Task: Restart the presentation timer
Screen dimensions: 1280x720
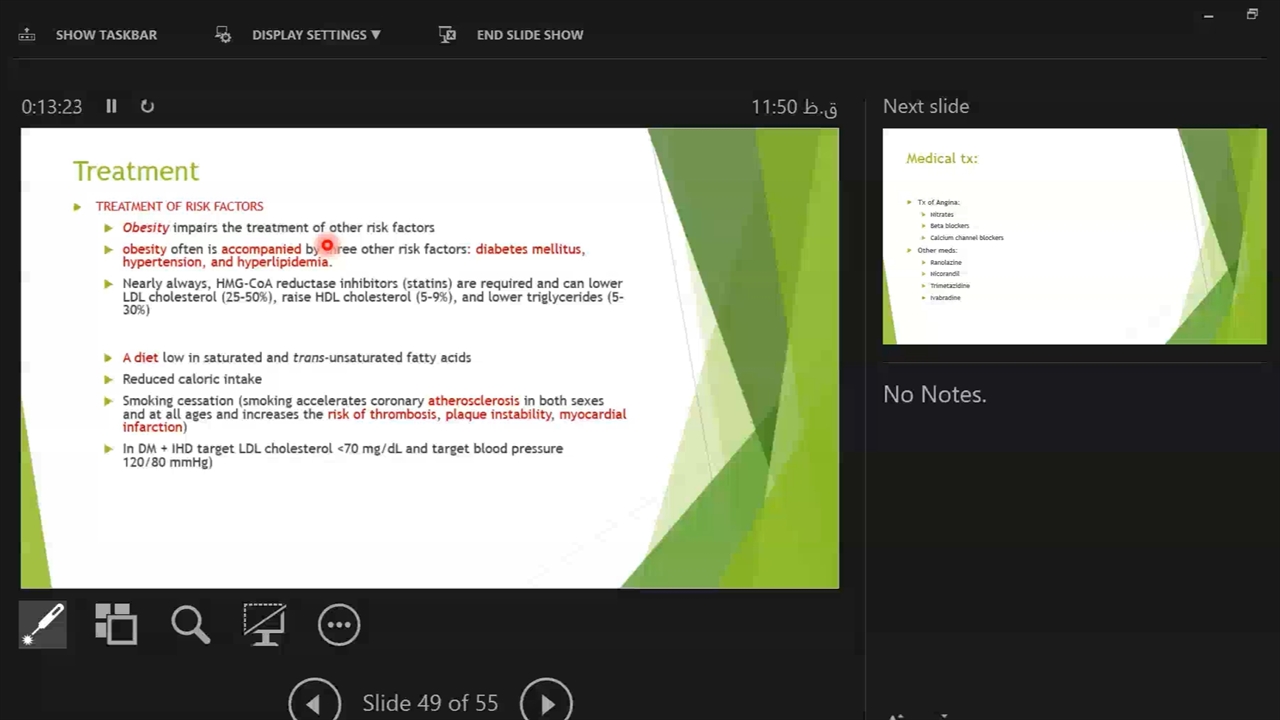Action: pyautogui.click(x=147, y=106)
